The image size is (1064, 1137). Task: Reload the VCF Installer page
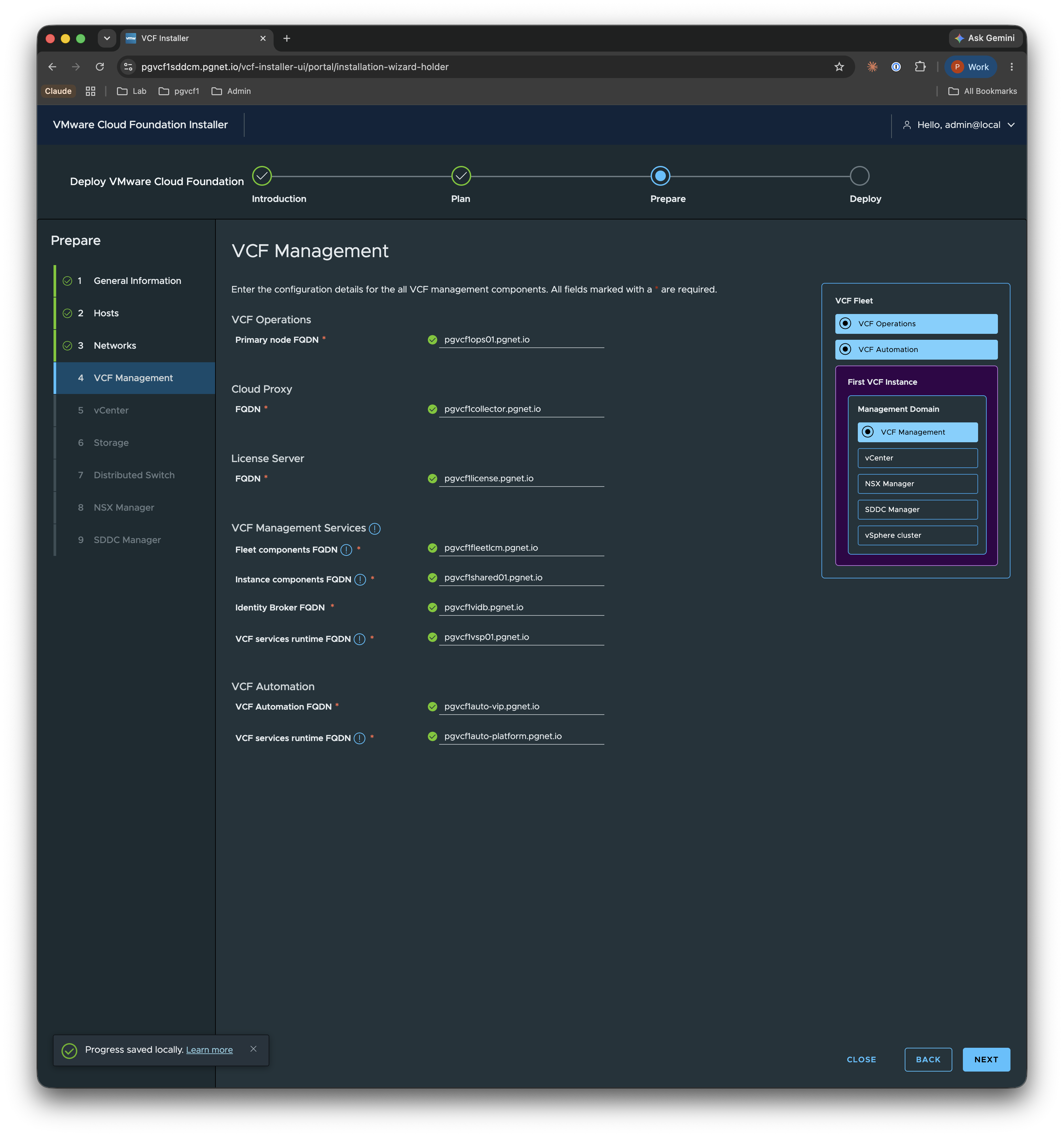(99, 67)
